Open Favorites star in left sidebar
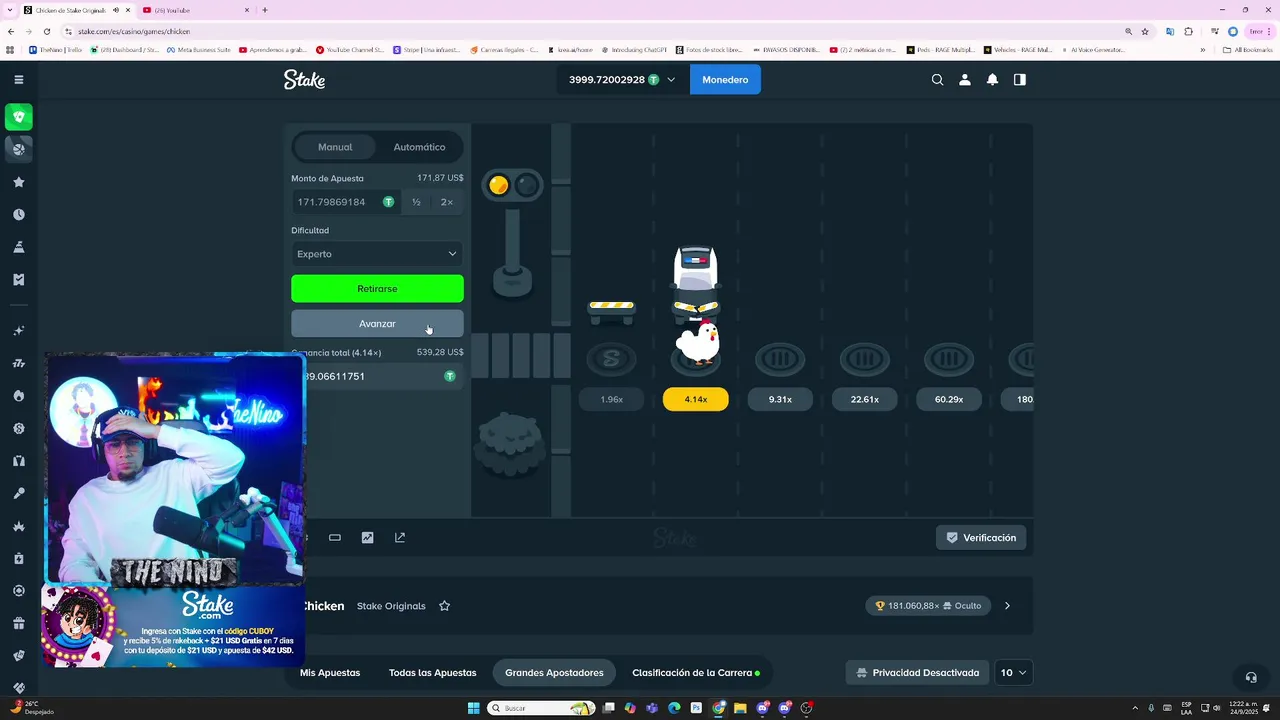Image resolution: width=1280 pixels, height=720 pixels. click(18, 182)
